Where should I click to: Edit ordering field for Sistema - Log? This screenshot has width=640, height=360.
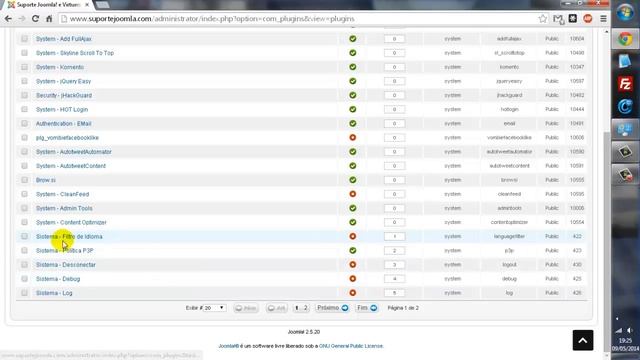point(394,293)
